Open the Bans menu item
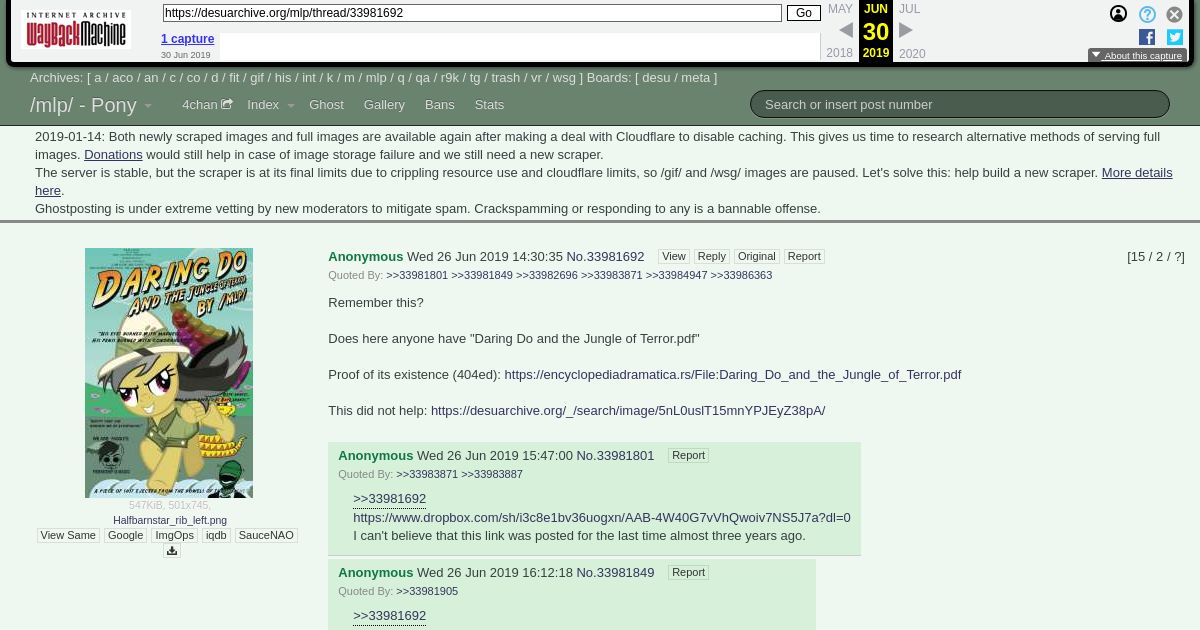This screenshot has height=630, width=1200. click(x=439, y=105)
